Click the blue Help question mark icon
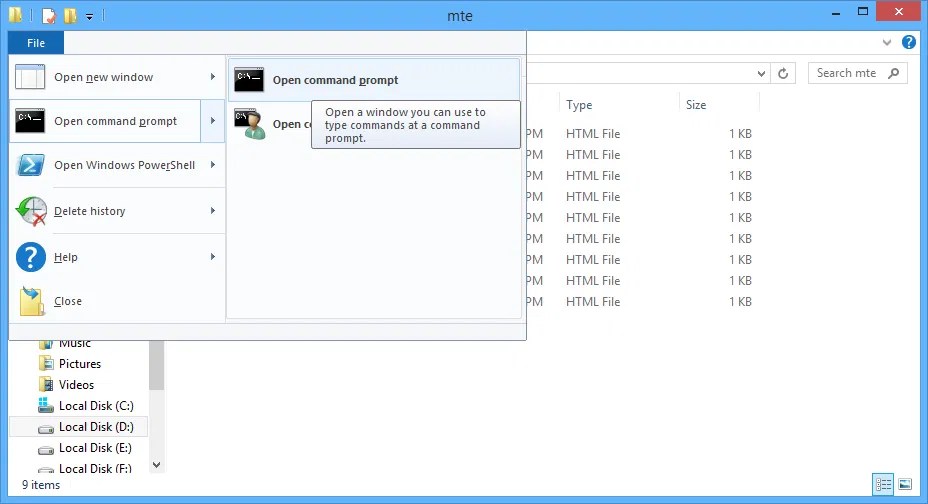Image resolution: width=928 pixels, height=504 pixels. [x=31, y=257]
